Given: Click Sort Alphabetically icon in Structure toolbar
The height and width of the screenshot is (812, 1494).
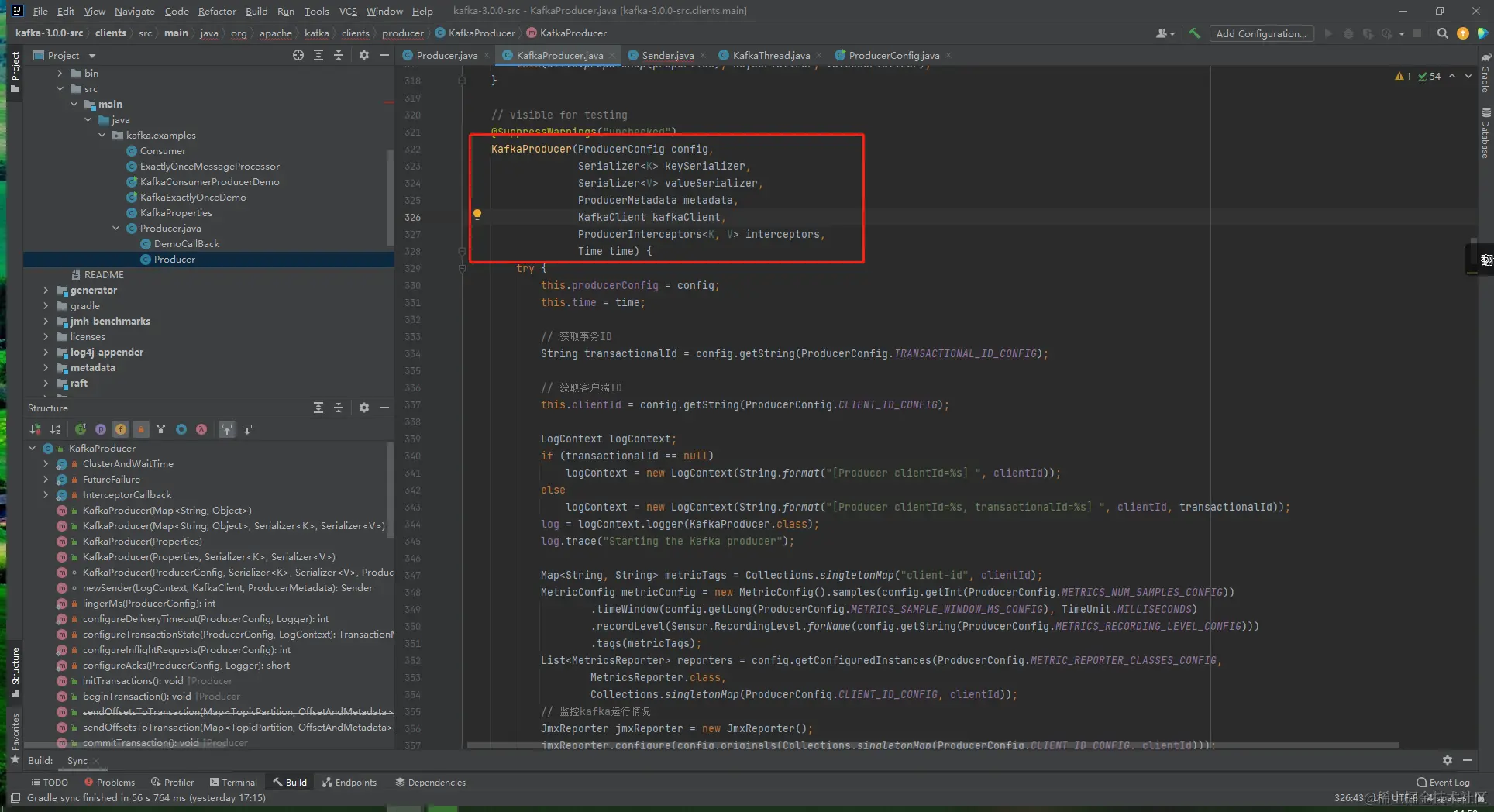Looking at the screenshot, I should pos(55,429).
